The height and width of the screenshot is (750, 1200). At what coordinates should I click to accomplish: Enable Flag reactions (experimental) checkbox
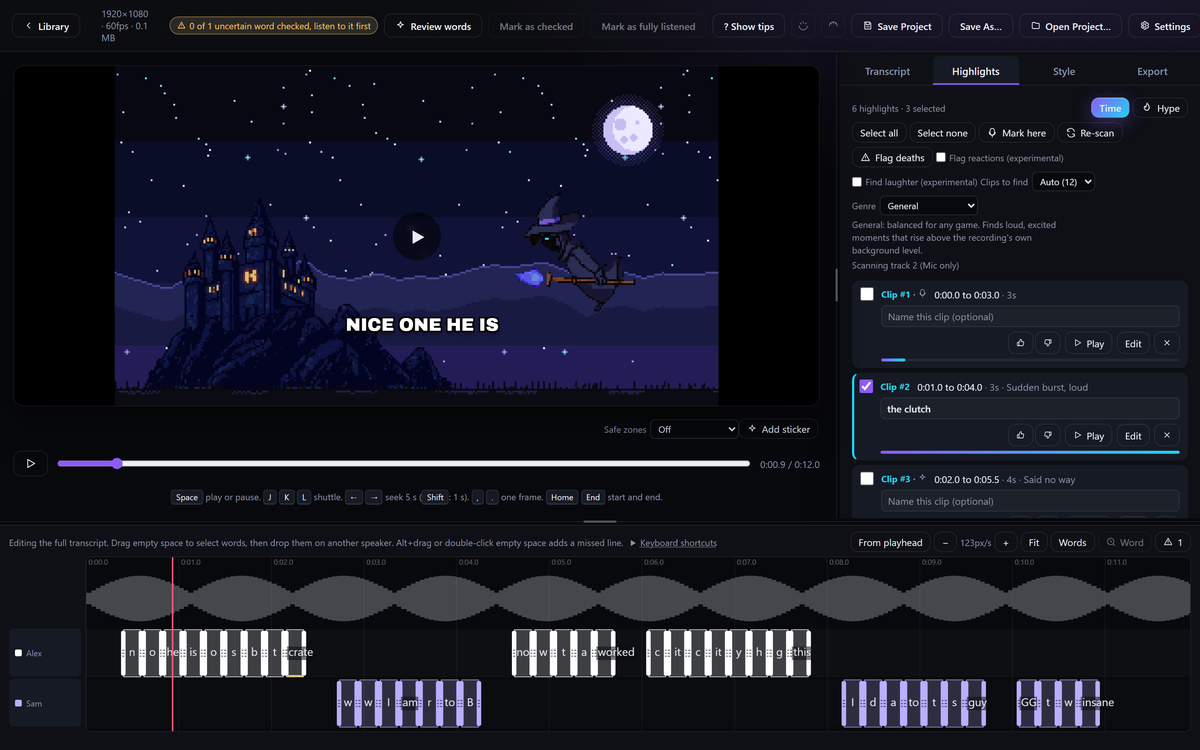click(941, 157)
